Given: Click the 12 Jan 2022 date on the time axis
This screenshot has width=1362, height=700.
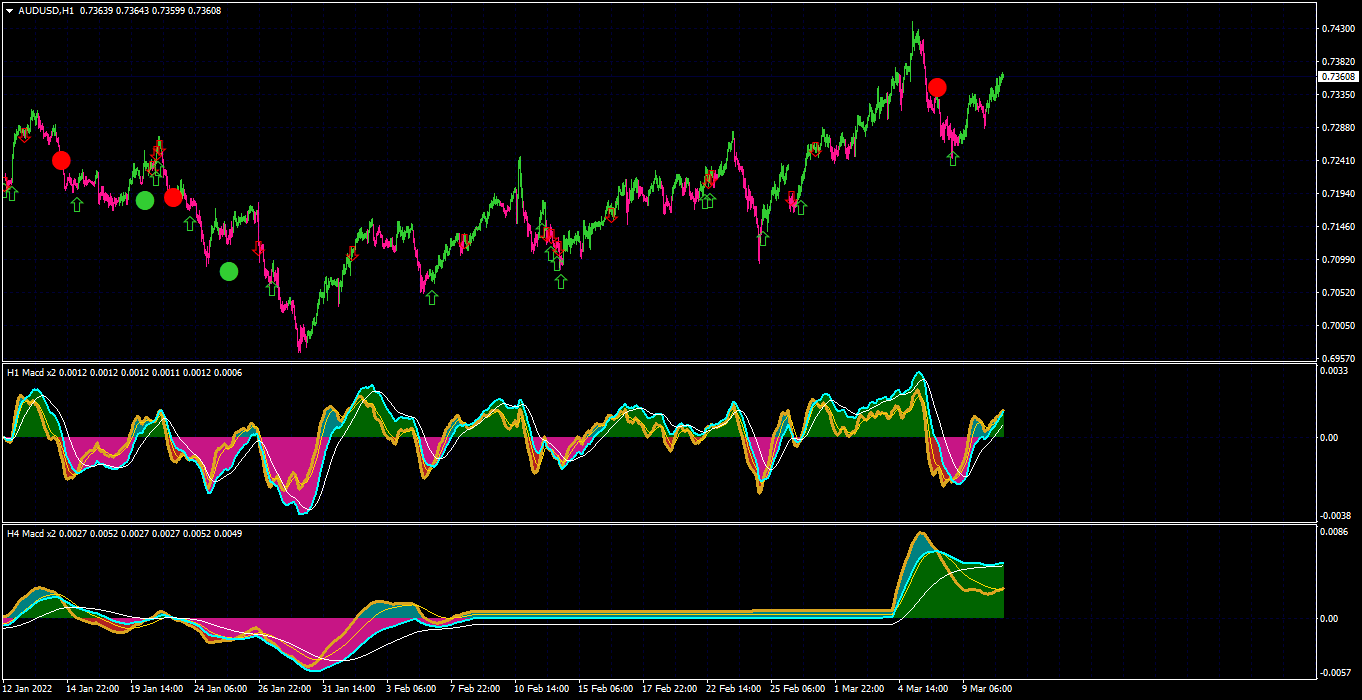Looking at the screenshot, I should click(x=28, y=689).
